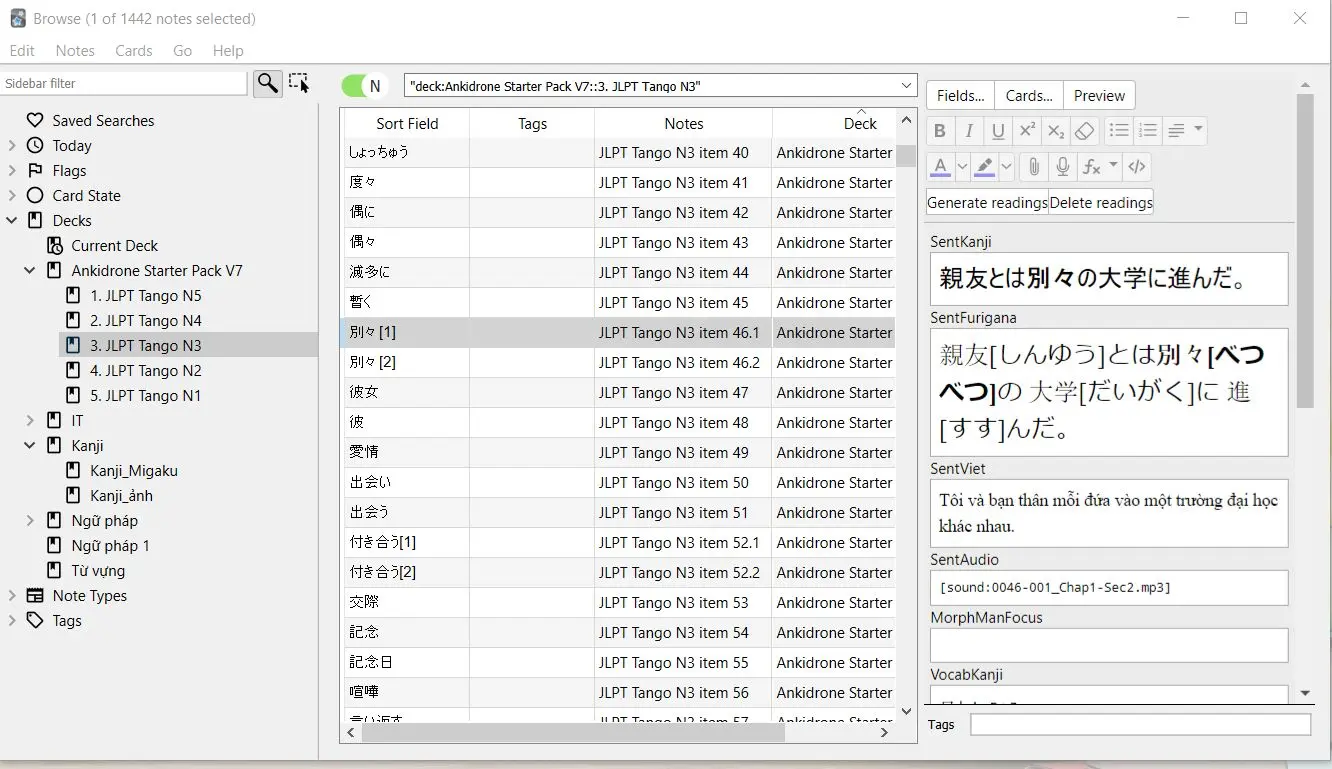
Task: Open the Cards menu
Action: pos(133,50)
